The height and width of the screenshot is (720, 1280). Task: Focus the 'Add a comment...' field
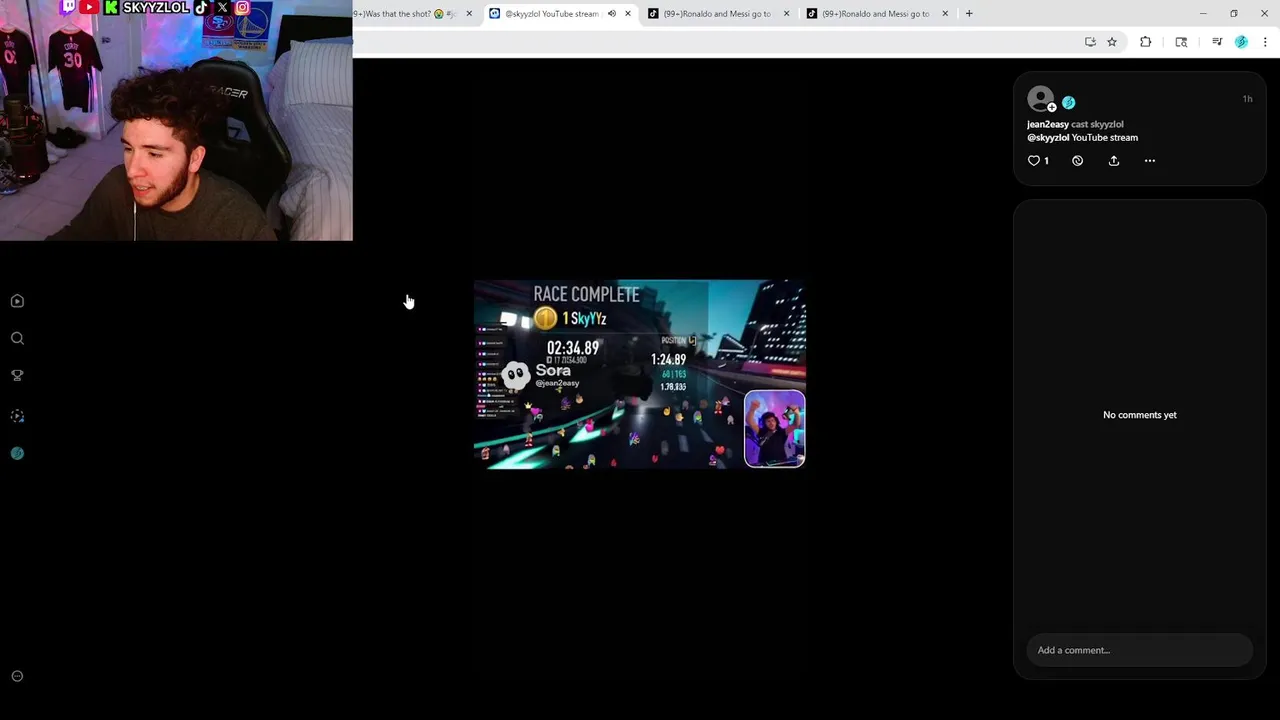click(x=1139, y=650)
